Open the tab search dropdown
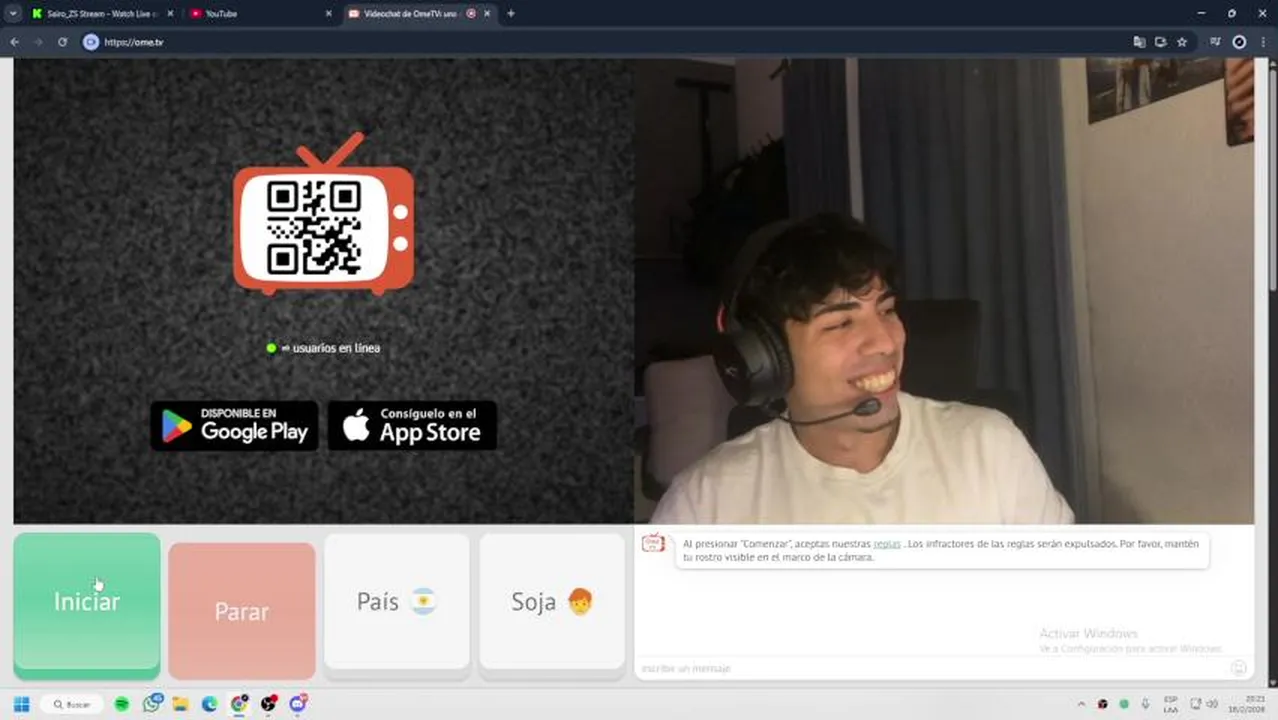This screenshot has height=720, width=1278. (x=13, y=14)
